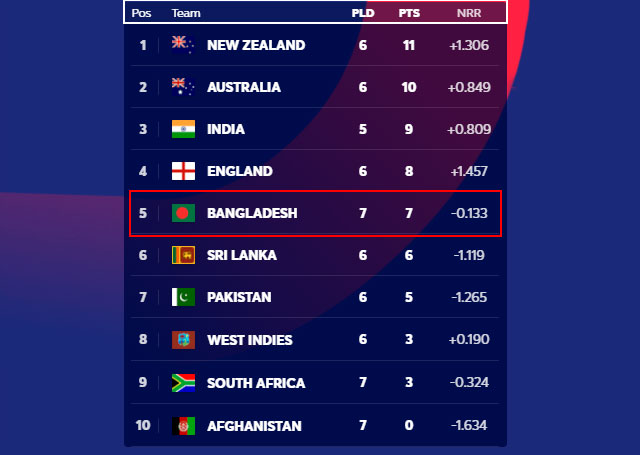Click the Afghanistan flag icon

click(183, 426)
